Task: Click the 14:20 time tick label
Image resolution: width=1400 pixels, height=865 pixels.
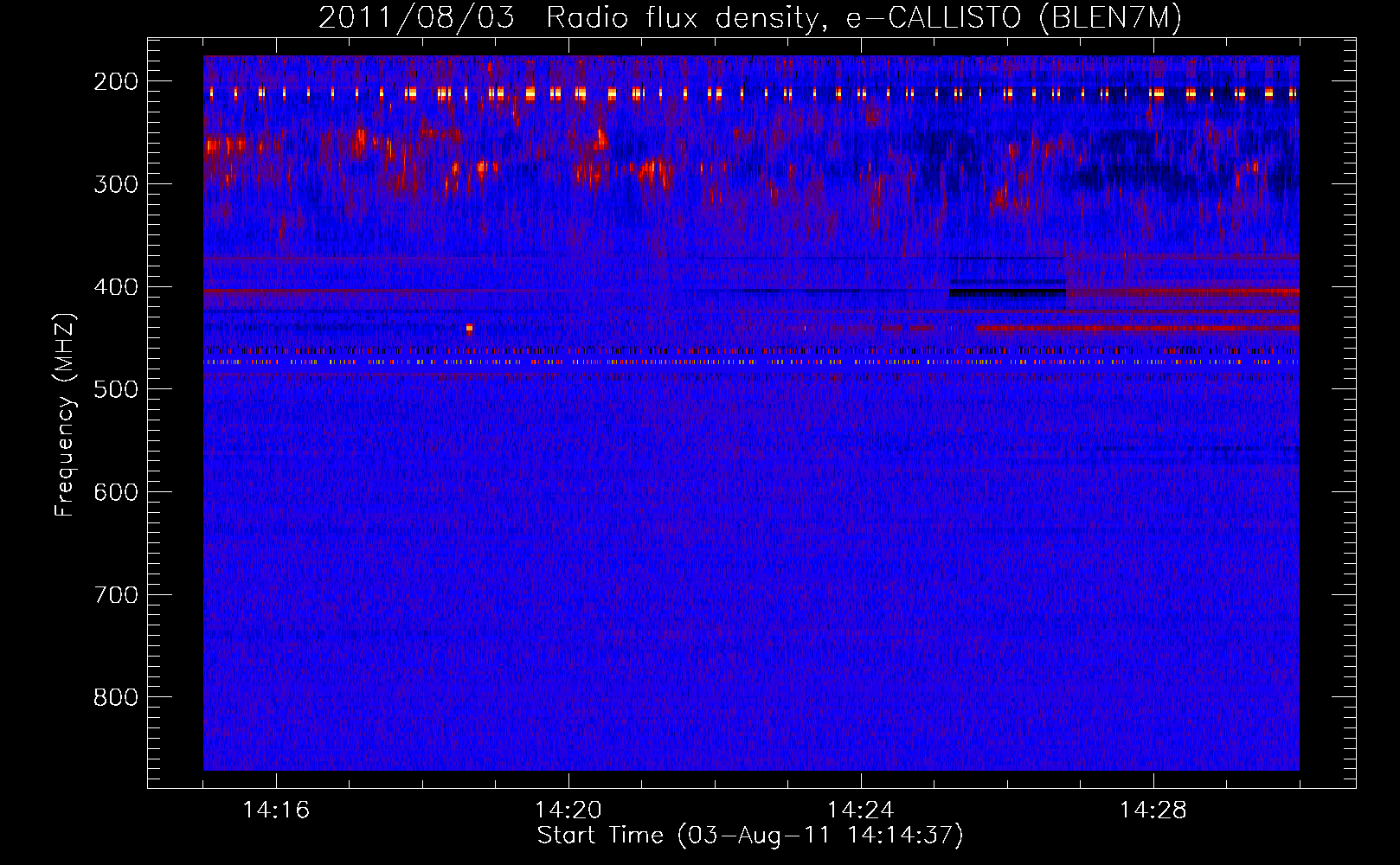Action: click(568, 811)
